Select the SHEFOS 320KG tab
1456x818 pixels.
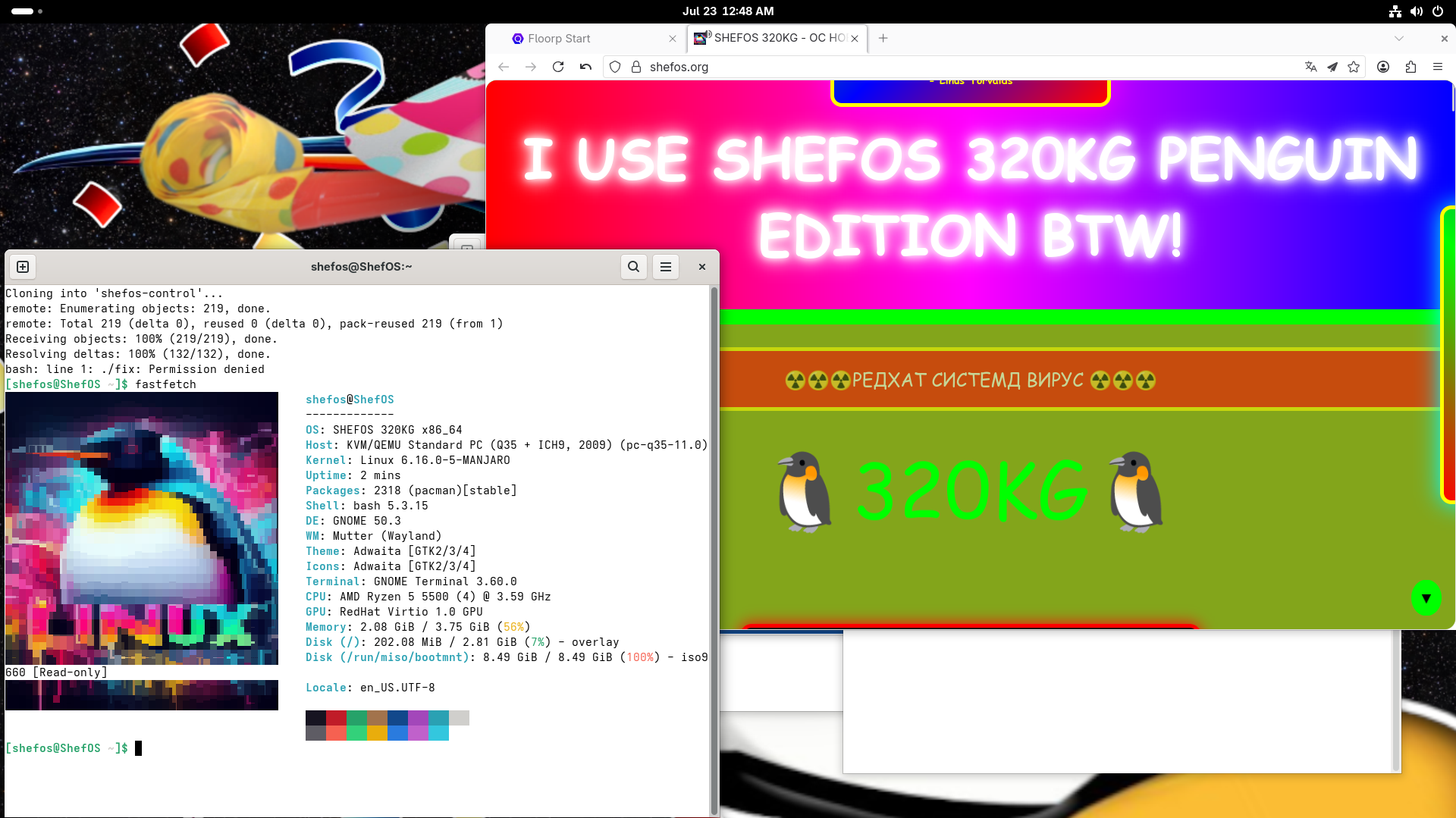777,38
